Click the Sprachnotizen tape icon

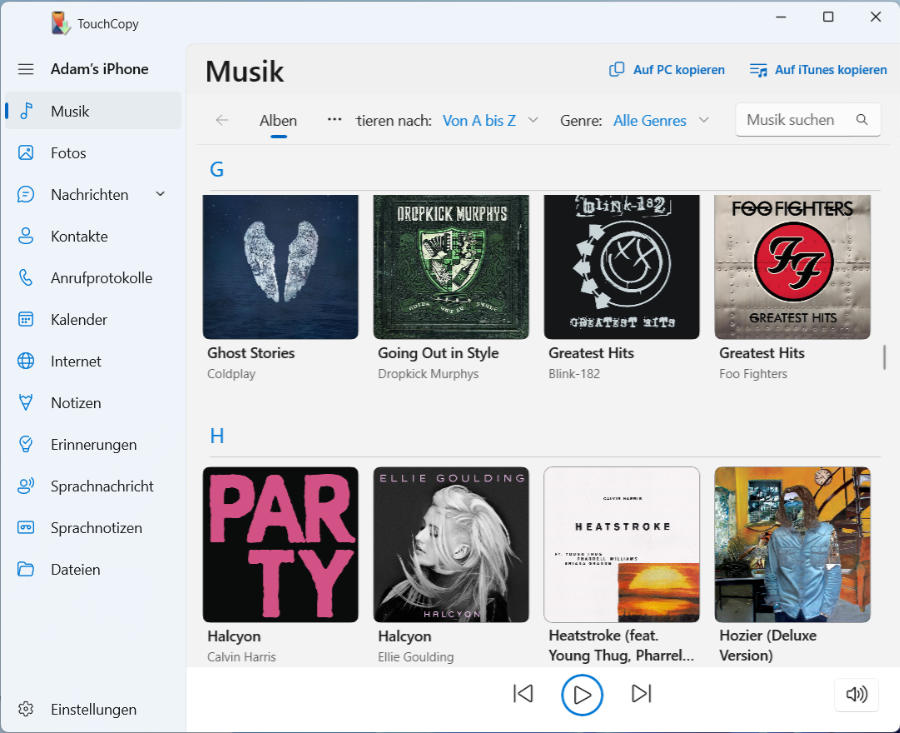(x=26, y=528)
